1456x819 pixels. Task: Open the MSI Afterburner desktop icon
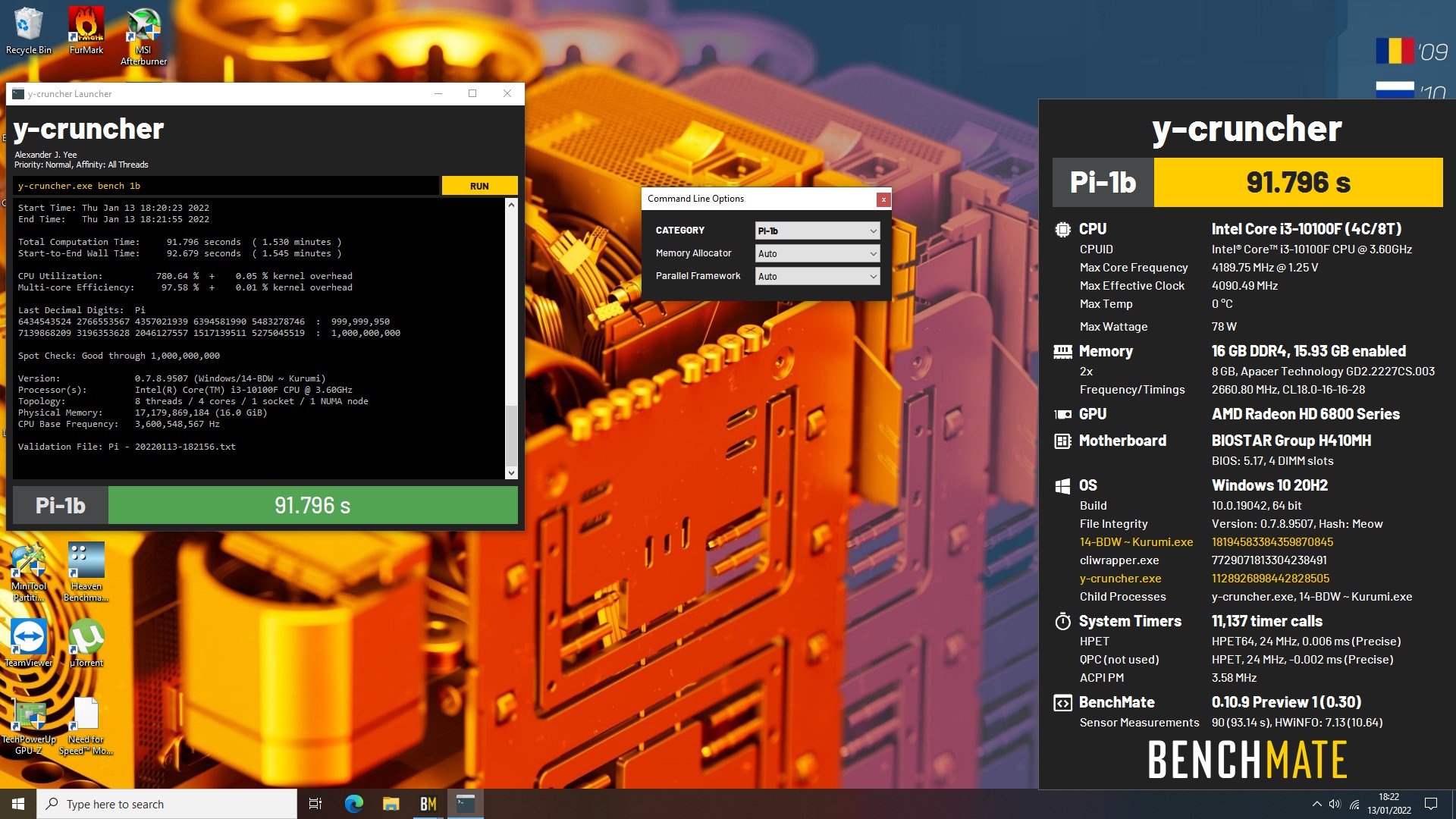[143, 36]
